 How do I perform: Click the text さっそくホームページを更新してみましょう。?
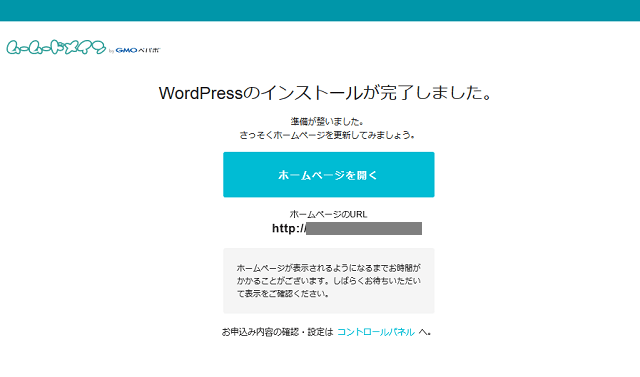[x=327, y=135]
